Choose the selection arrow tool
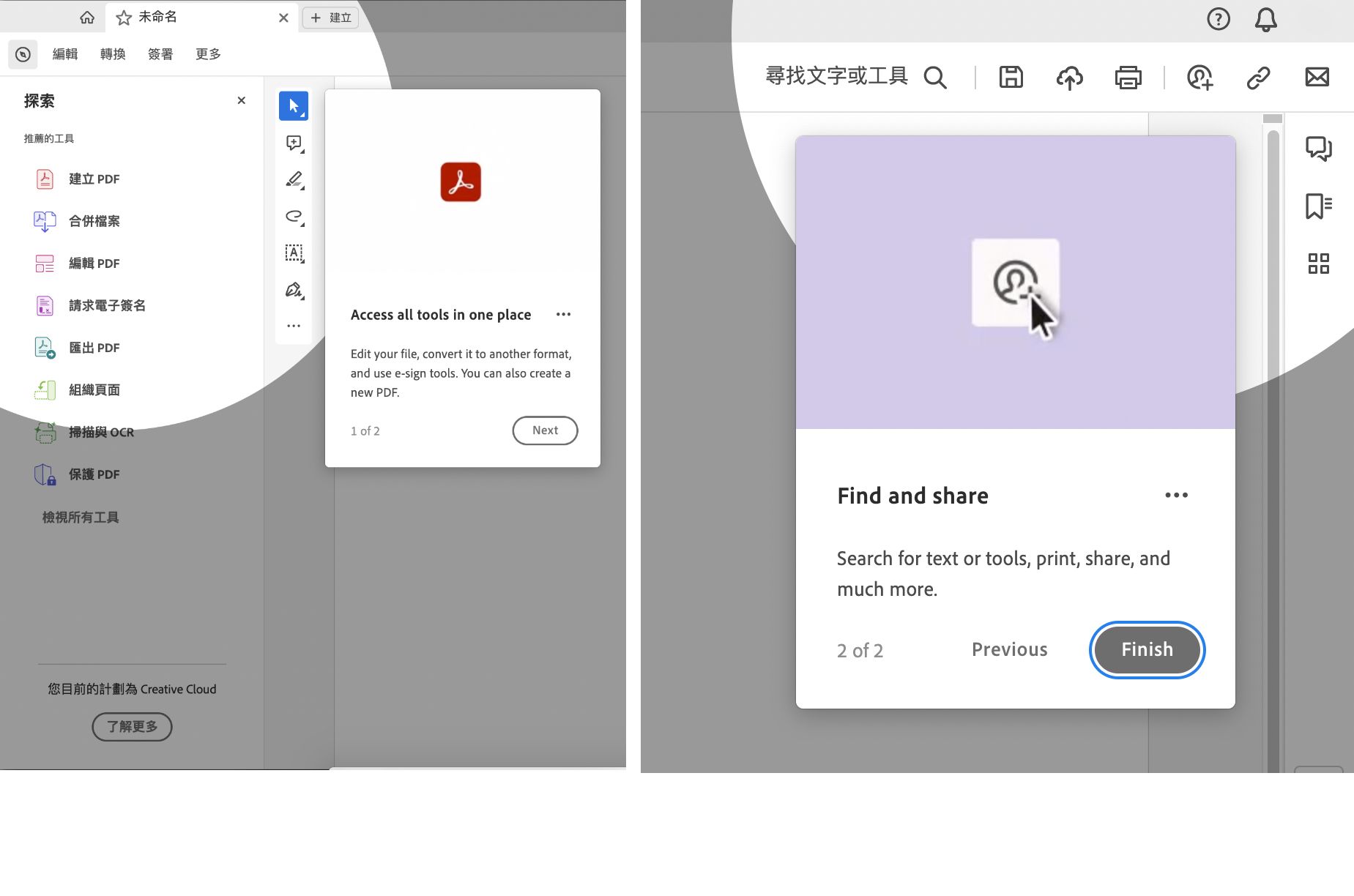Screen dimensions: 1354x896 click(294, 106)
